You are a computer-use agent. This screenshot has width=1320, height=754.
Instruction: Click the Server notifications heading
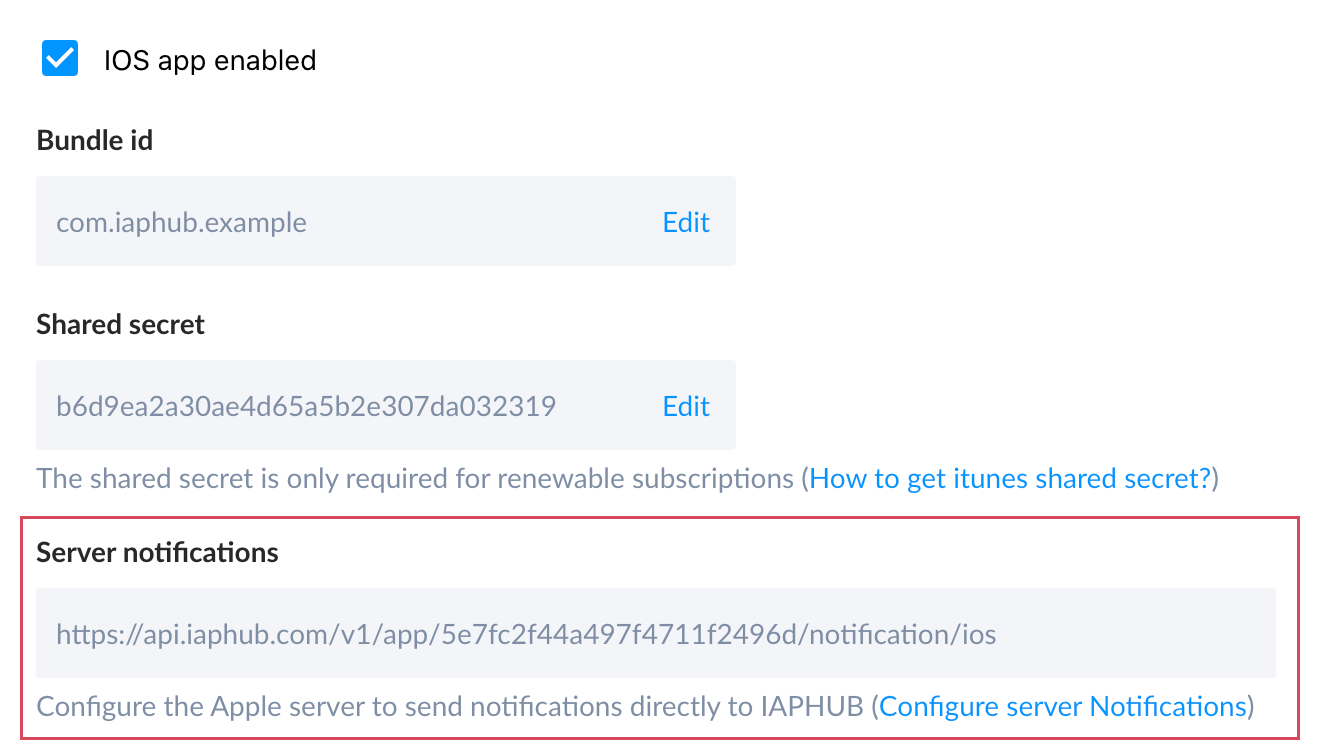click(157, 553)
